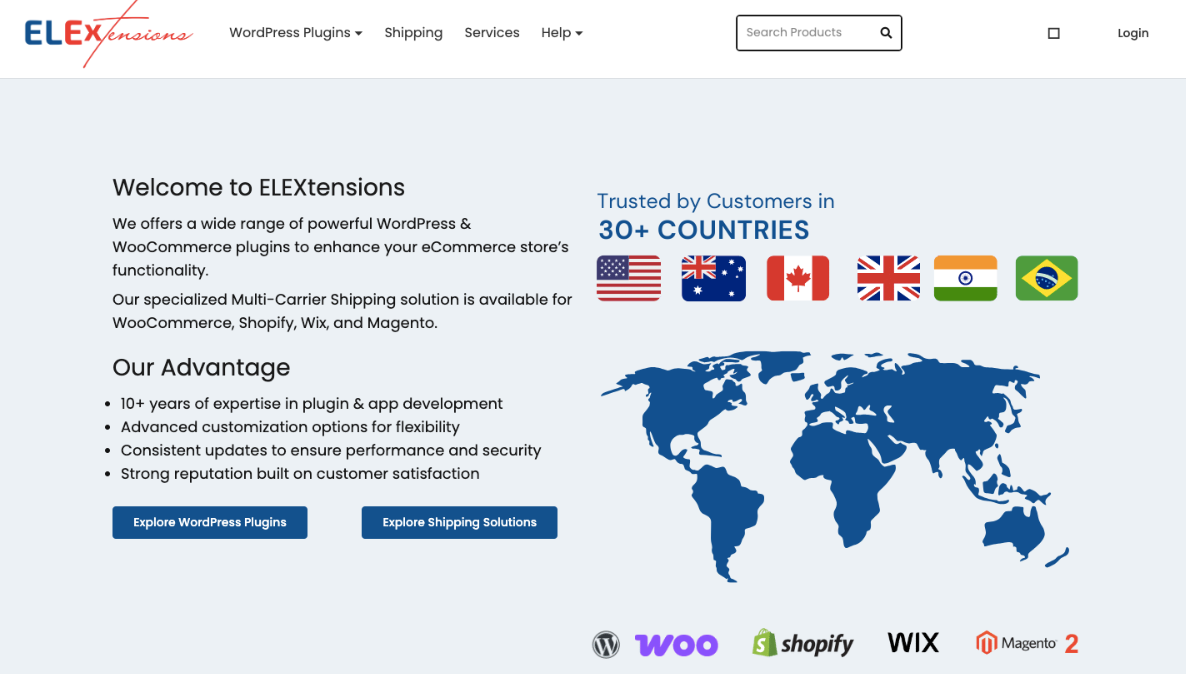The width and height of the screenshot is (1186, 674).
Task: Click the Australia flag icon
Action: 713,278
